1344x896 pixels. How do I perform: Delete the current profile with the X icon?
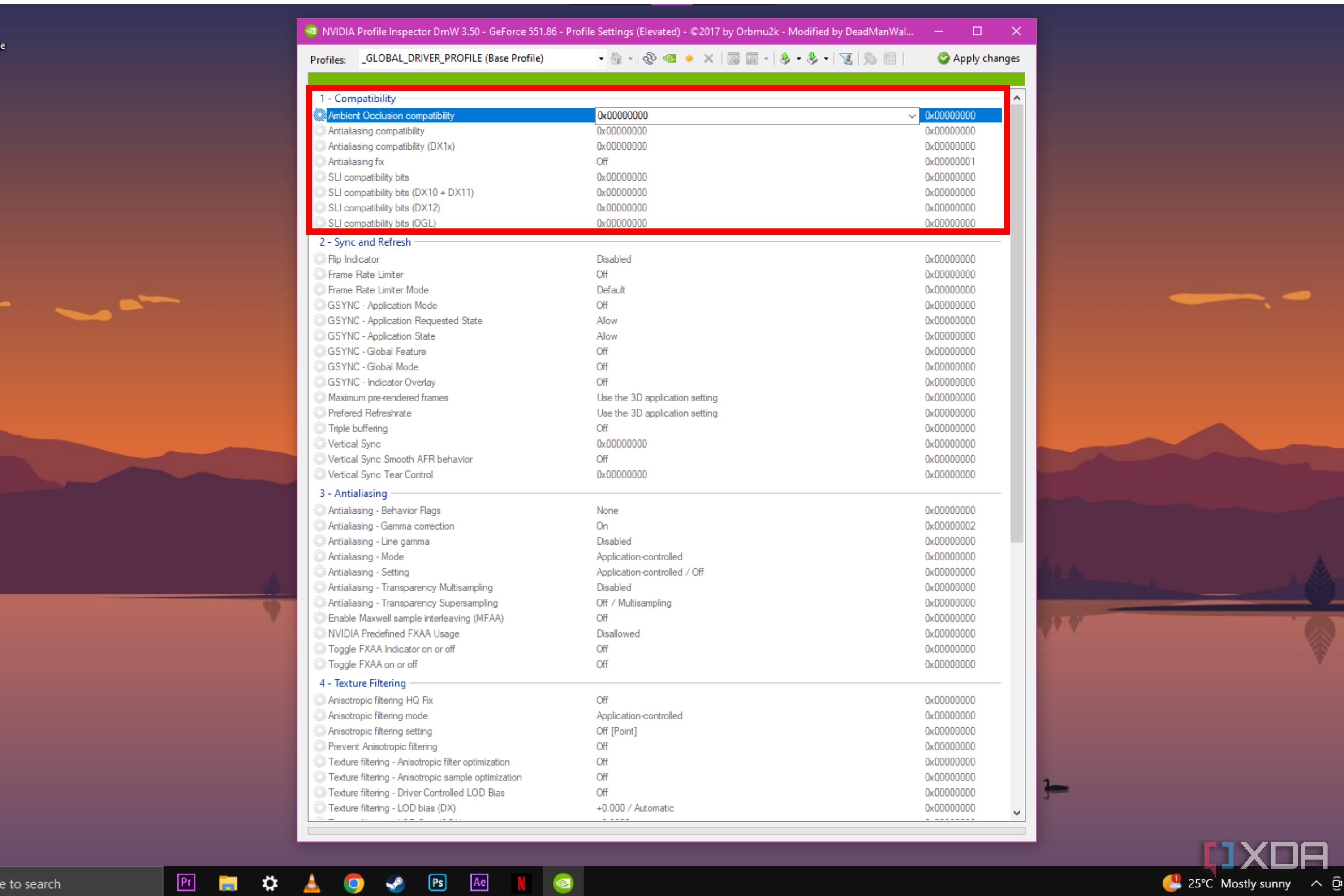pyautogui.click(x=709, y=58)
